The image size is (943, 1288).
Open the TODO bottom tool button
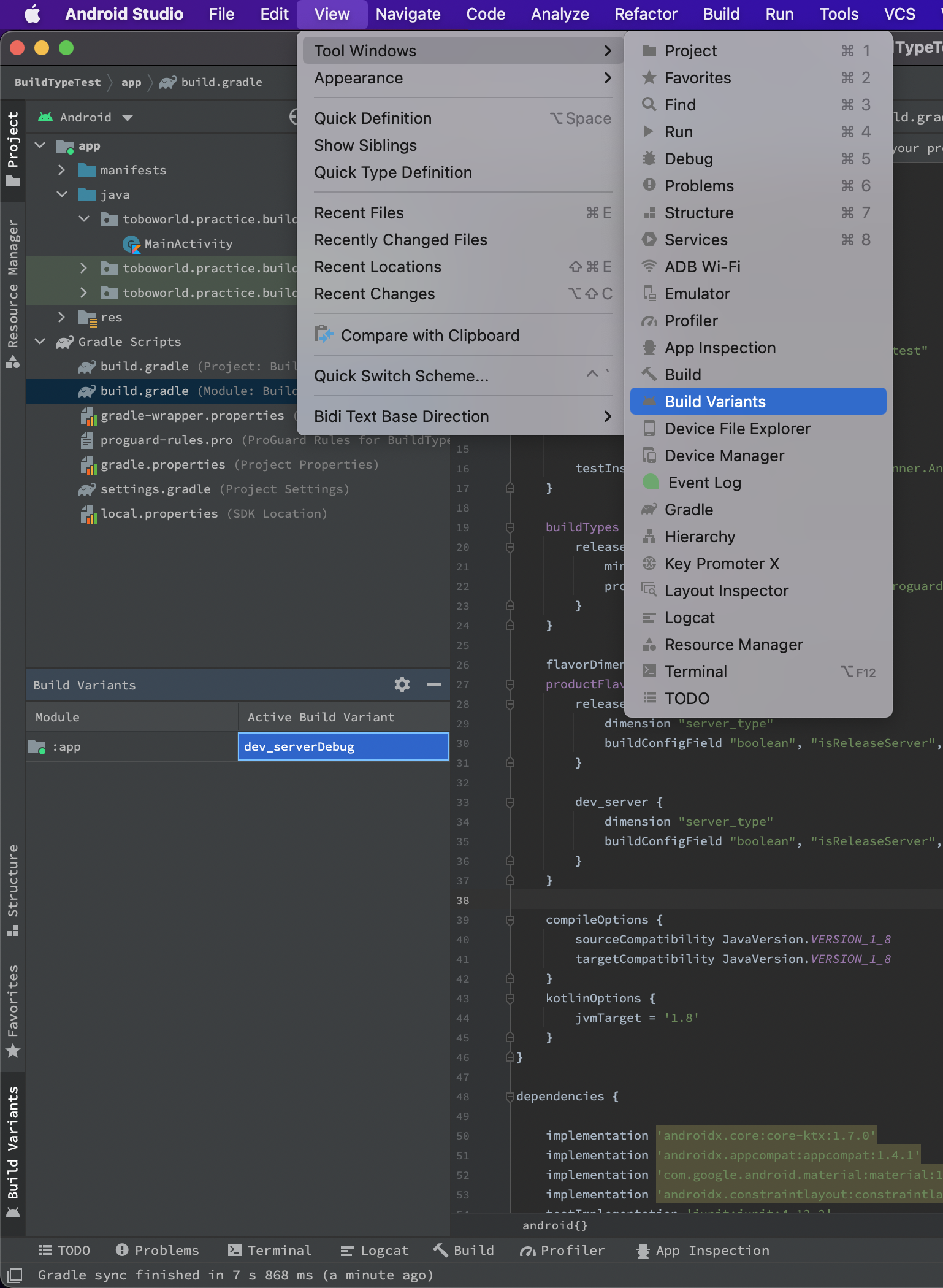(64, 1250)
